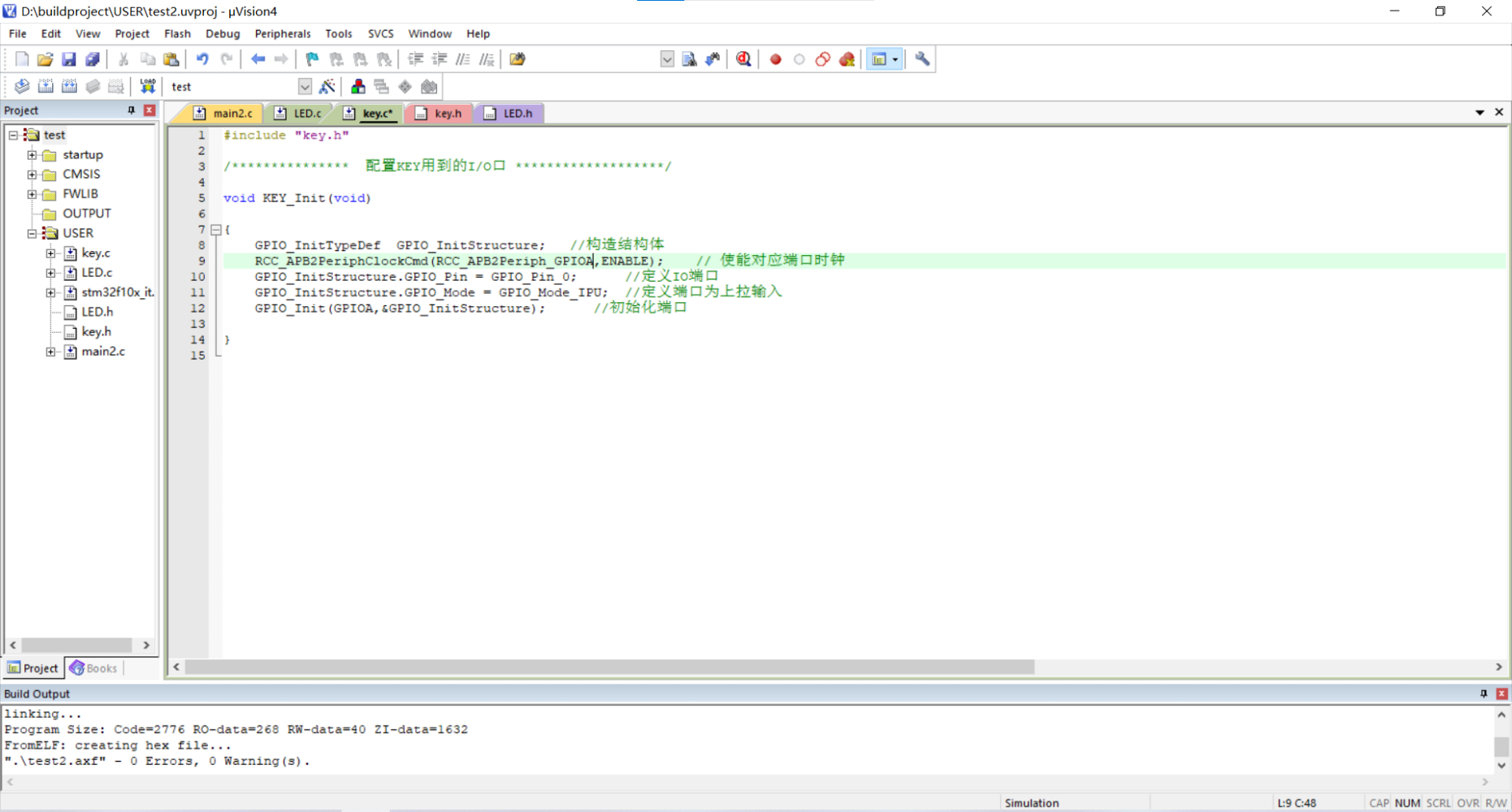Insert bookmark flag icon
The image size is (1512, 812).
point(312,59)
